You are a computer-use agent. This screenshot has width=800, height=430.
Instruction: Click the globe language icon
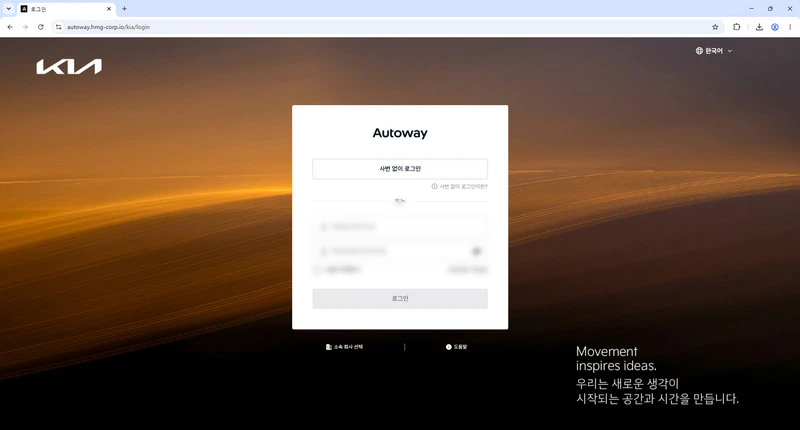tap(699, 51)
